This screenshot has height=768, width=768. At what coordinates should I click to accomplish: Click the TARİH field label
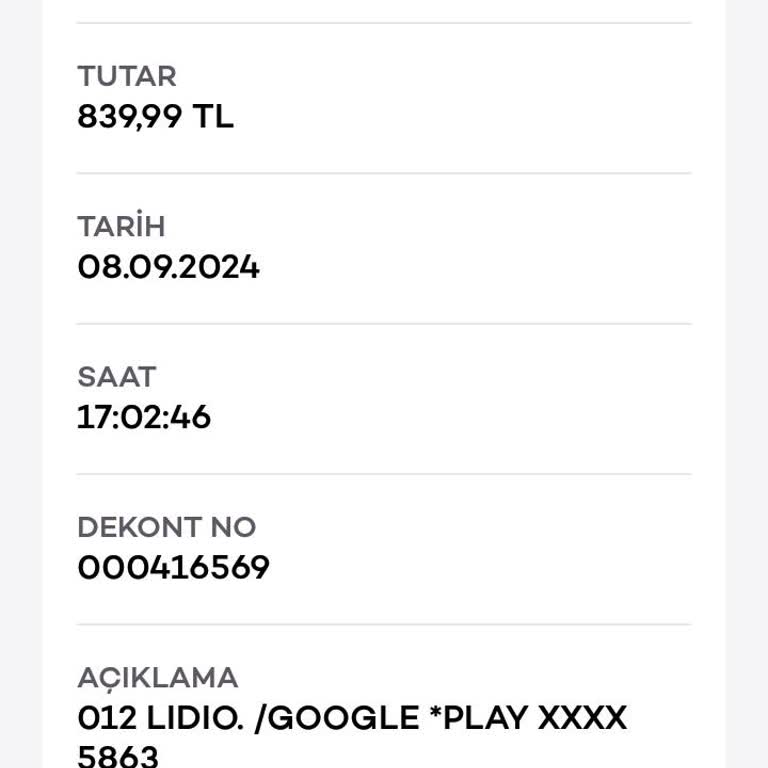pos(121,227)
